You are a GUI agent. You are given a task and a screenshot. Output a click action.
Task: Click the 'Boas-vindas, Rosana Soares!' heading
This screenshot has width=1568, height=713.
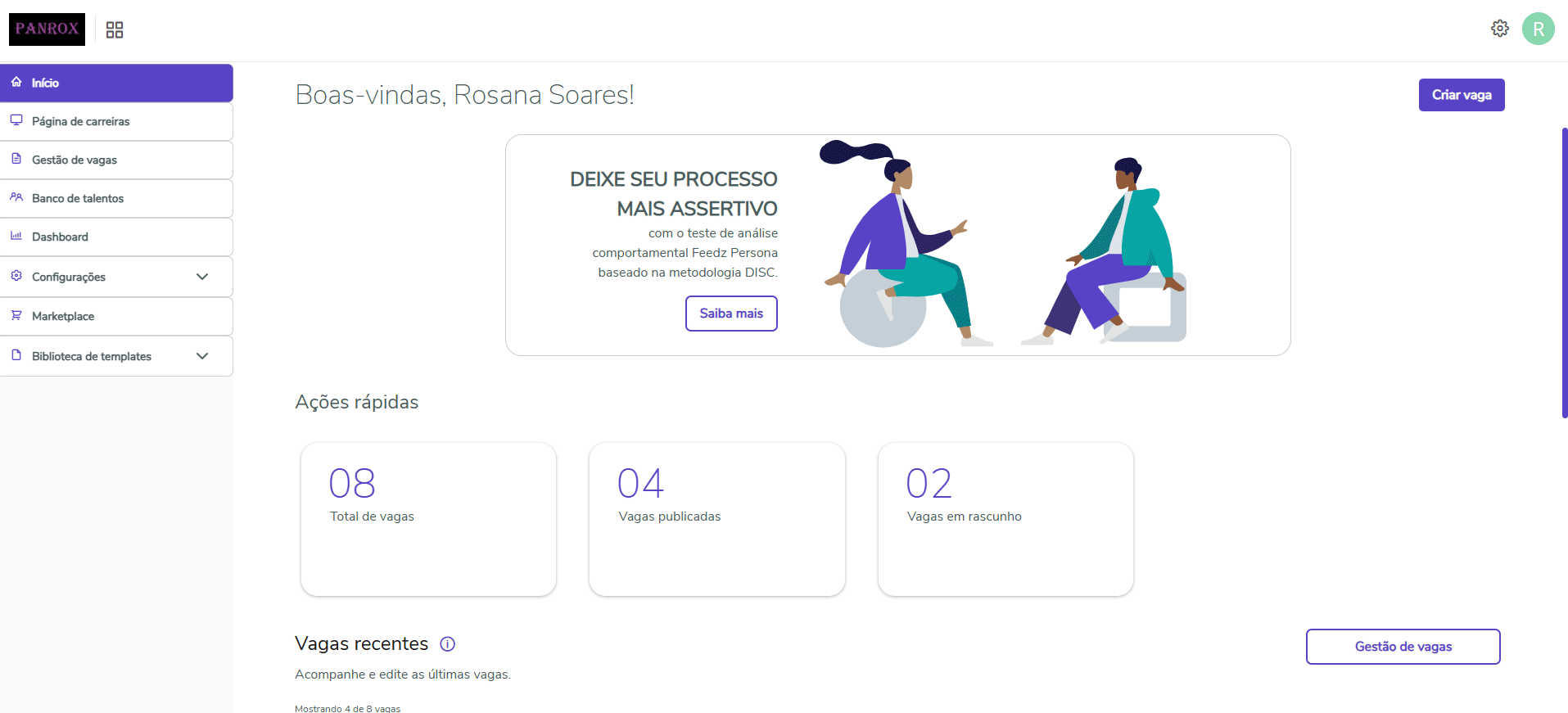[x=464, y=95]
